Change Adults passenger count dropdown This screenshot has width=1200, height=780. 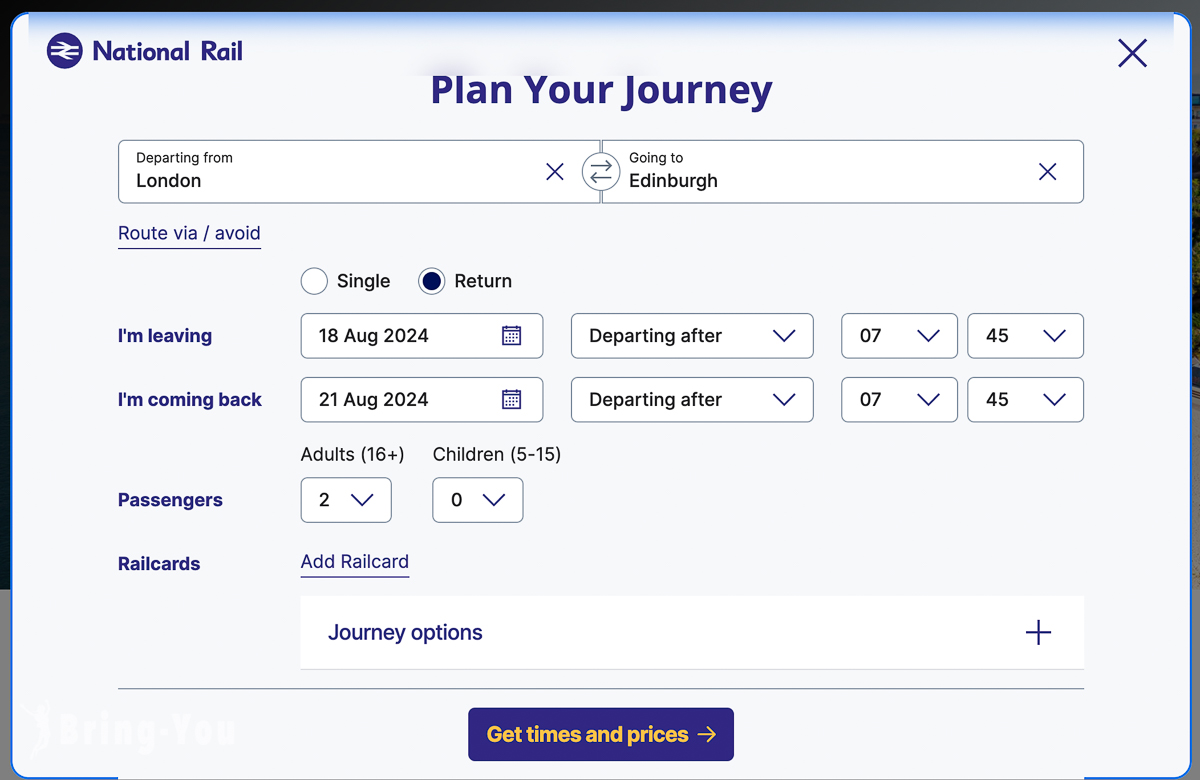pos(346,500)
